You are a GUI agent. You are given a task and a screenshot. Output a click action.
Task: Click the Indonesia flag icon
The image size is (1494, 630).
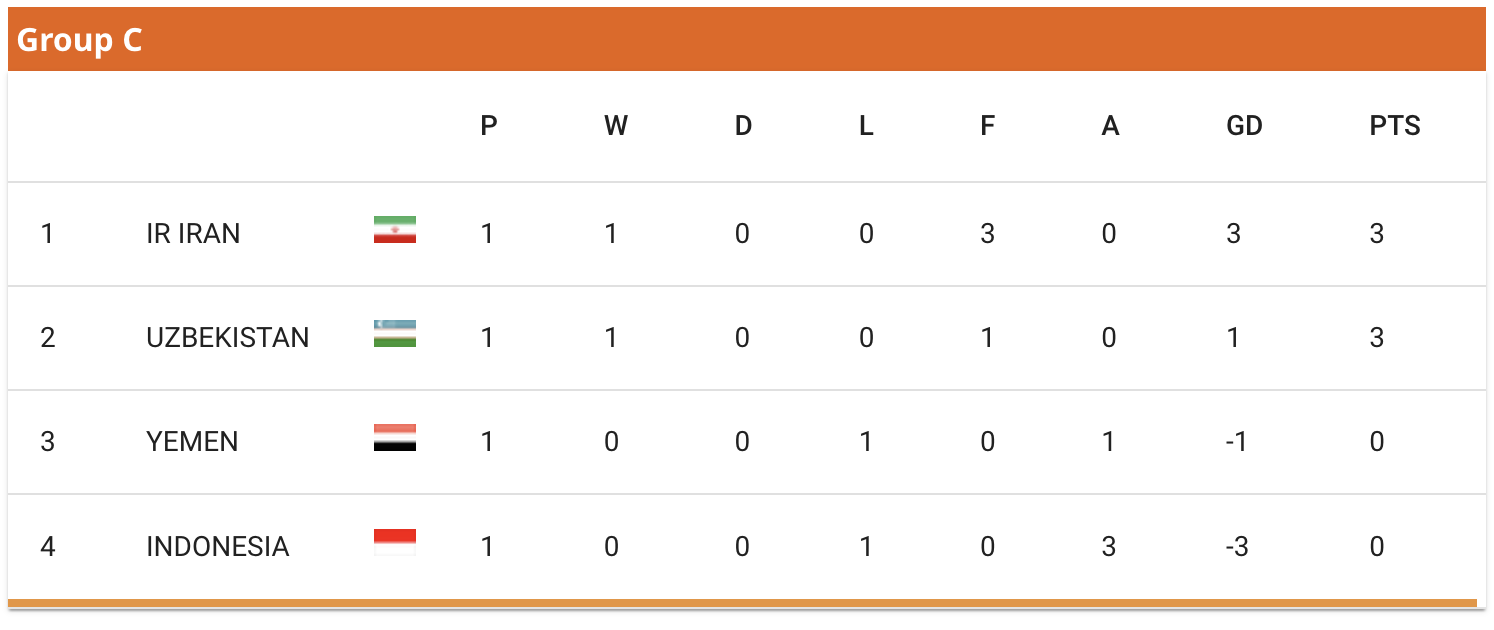[395, 542]
